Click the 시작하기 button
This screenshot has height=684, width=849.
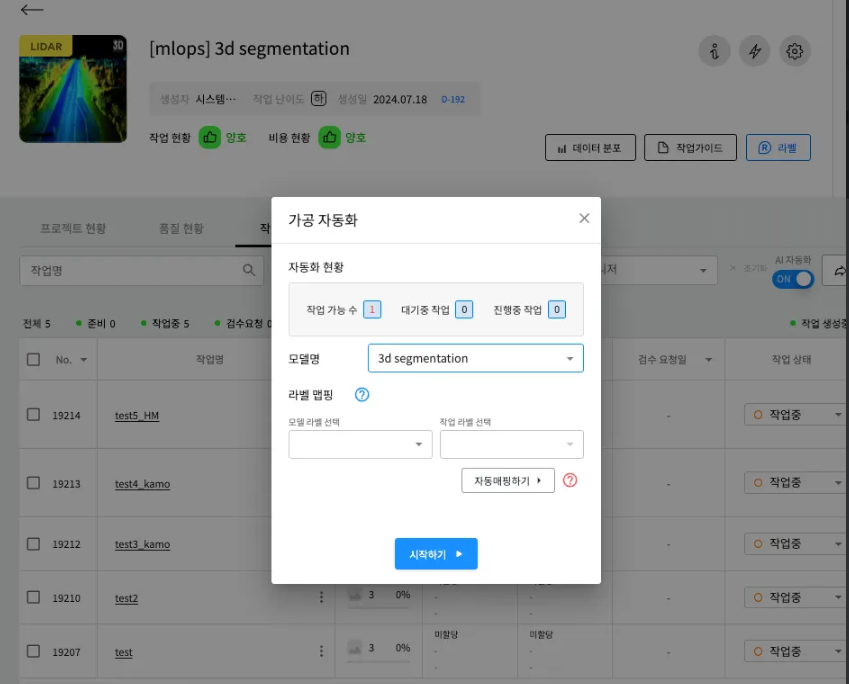point(436,553)
